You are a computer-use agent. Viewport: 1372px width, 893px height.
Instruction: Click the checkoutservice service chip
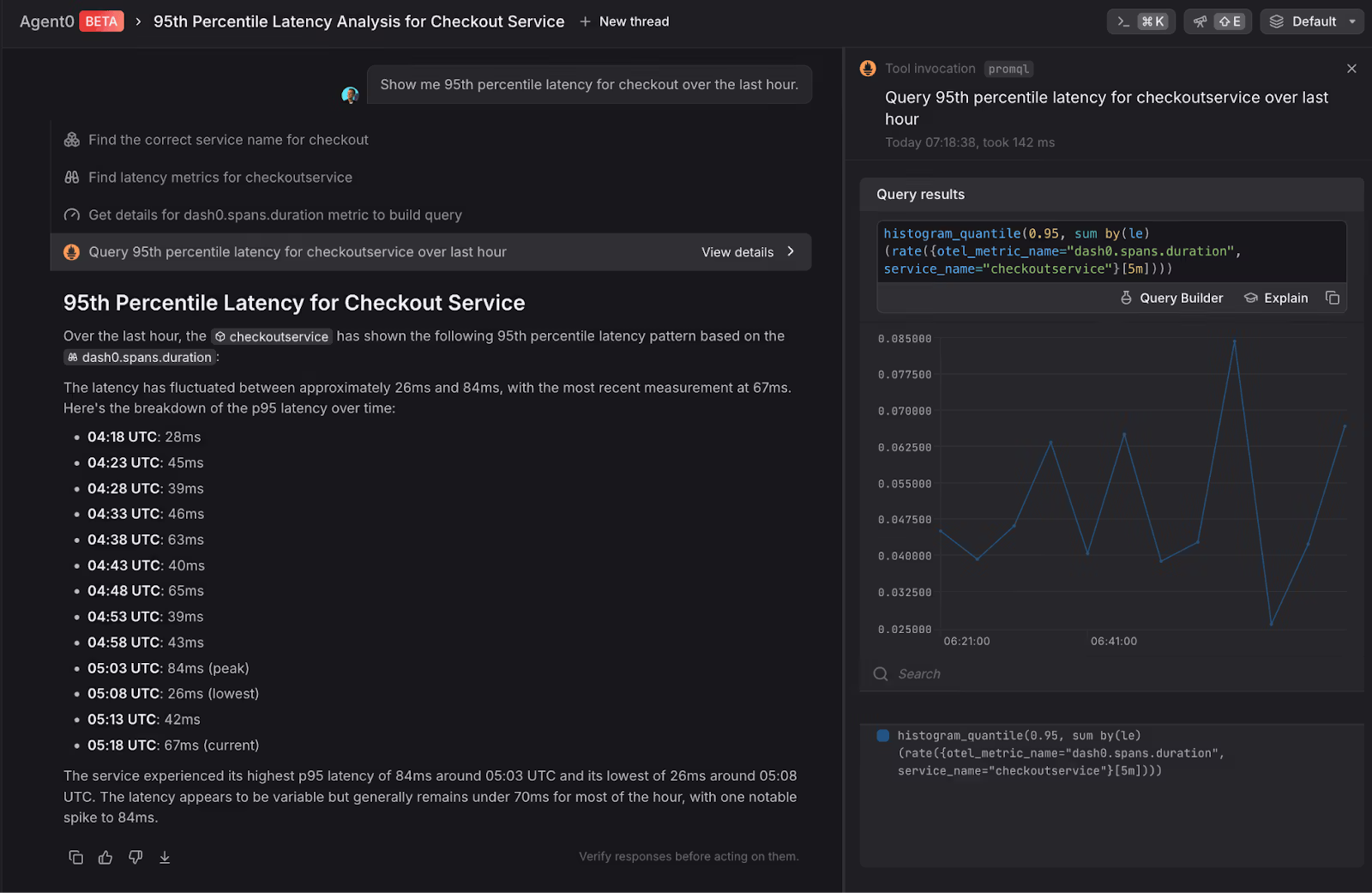pos(271,336)
